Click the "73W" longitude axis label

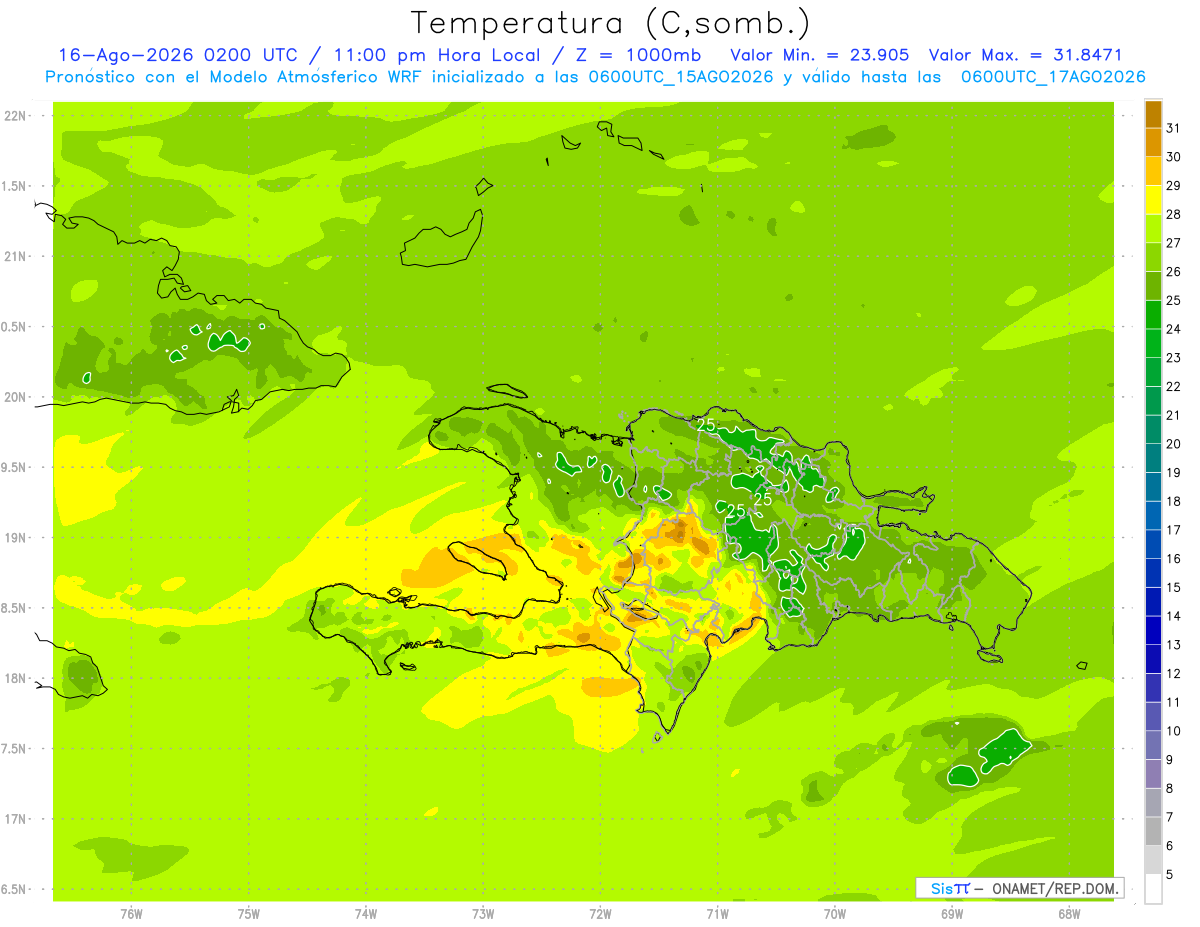coord(483,914)
